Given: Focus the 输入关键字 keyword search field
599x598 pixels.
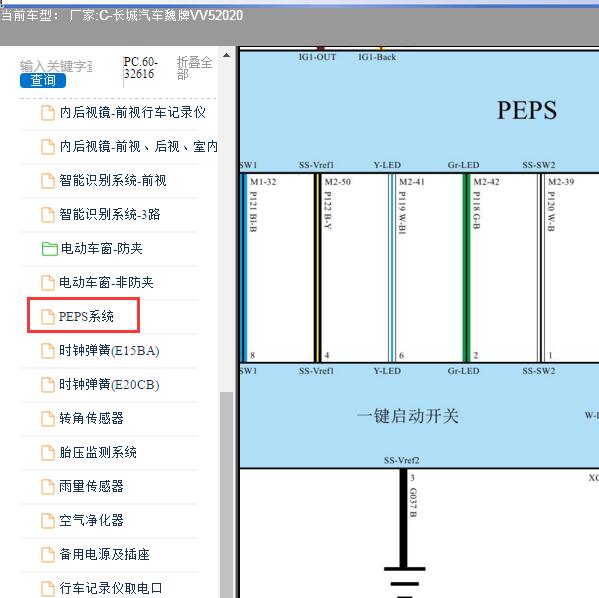Looking at the screenshot, I should pos(56,66).
